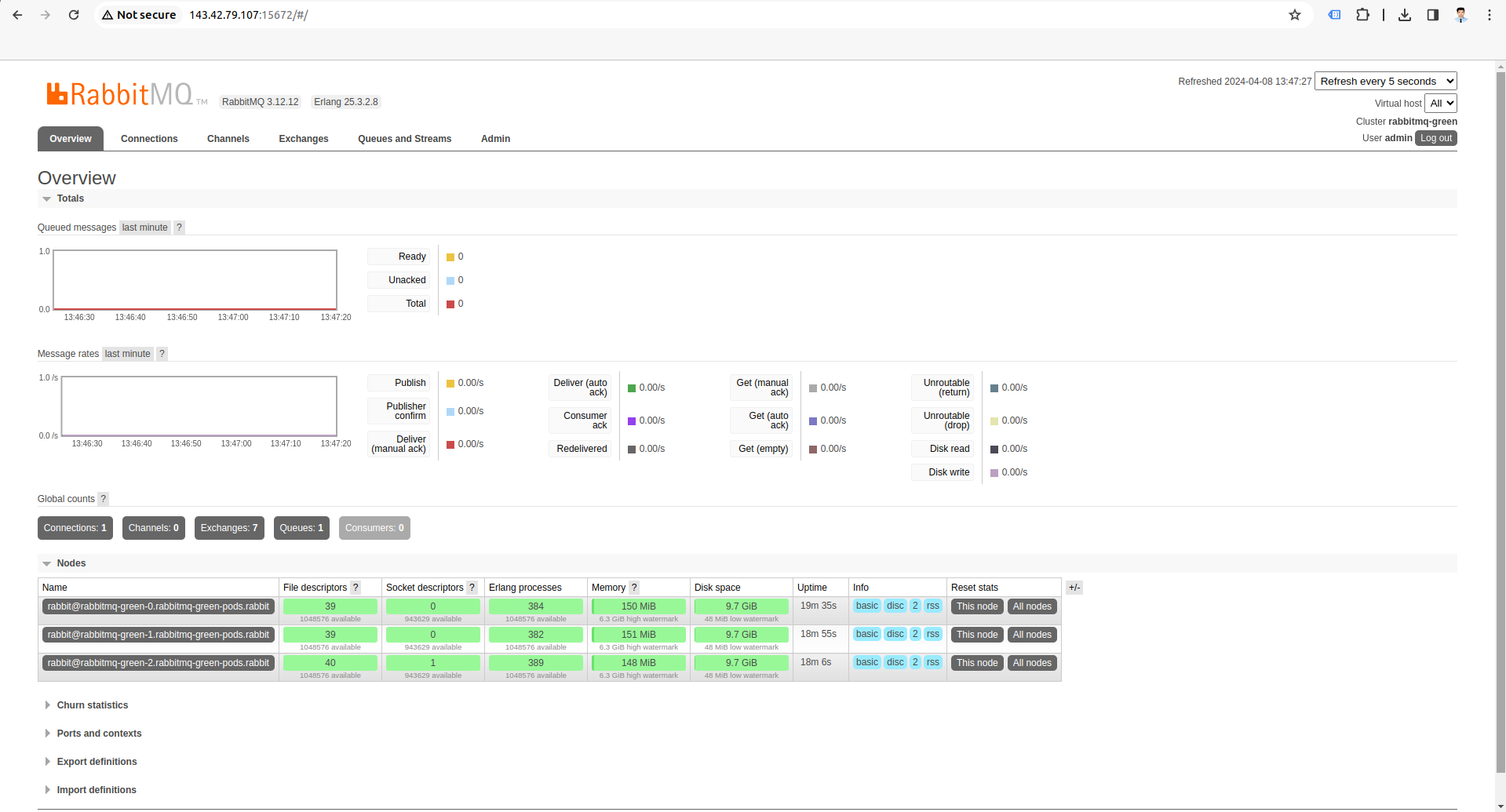Bookmark this page with star icon
Image resolution: width=1506 pixels, height=812 pixels.
coord(1295,15)
